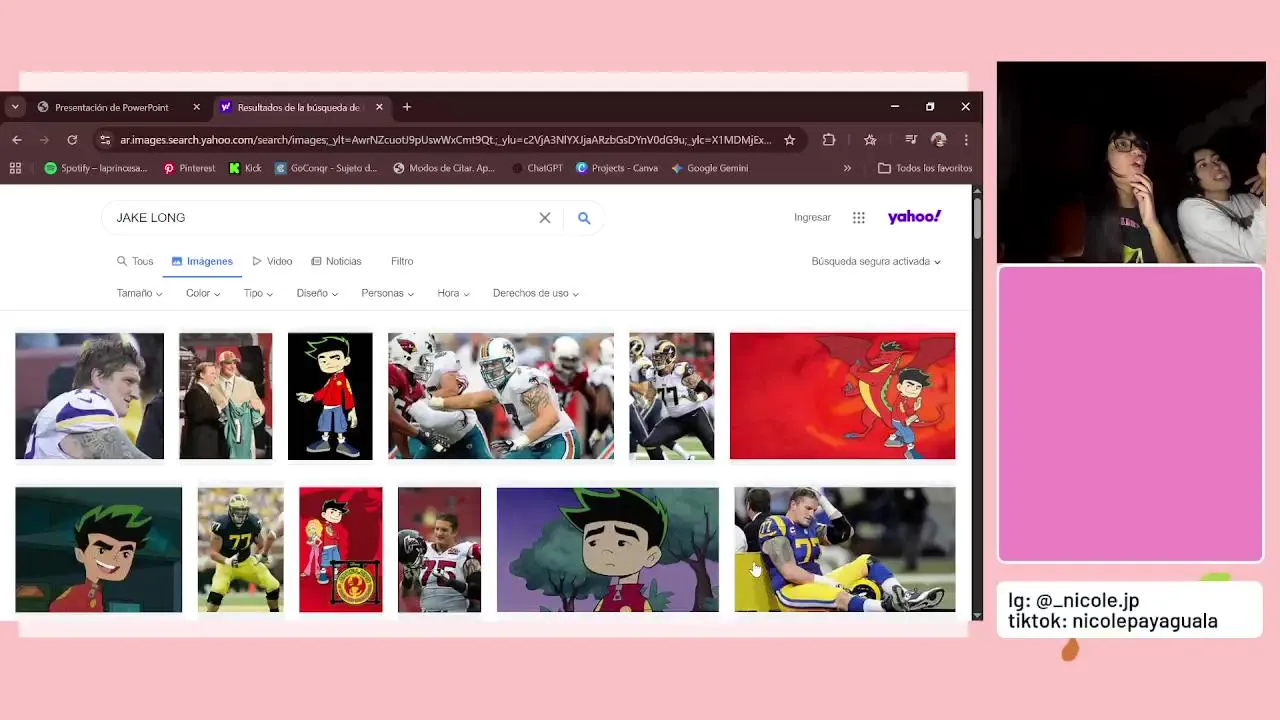The width and height of the screenshot is (1280, 720).
Task: Open Búsqueda segura activada dropdown
Action: (x=876, y=261)
